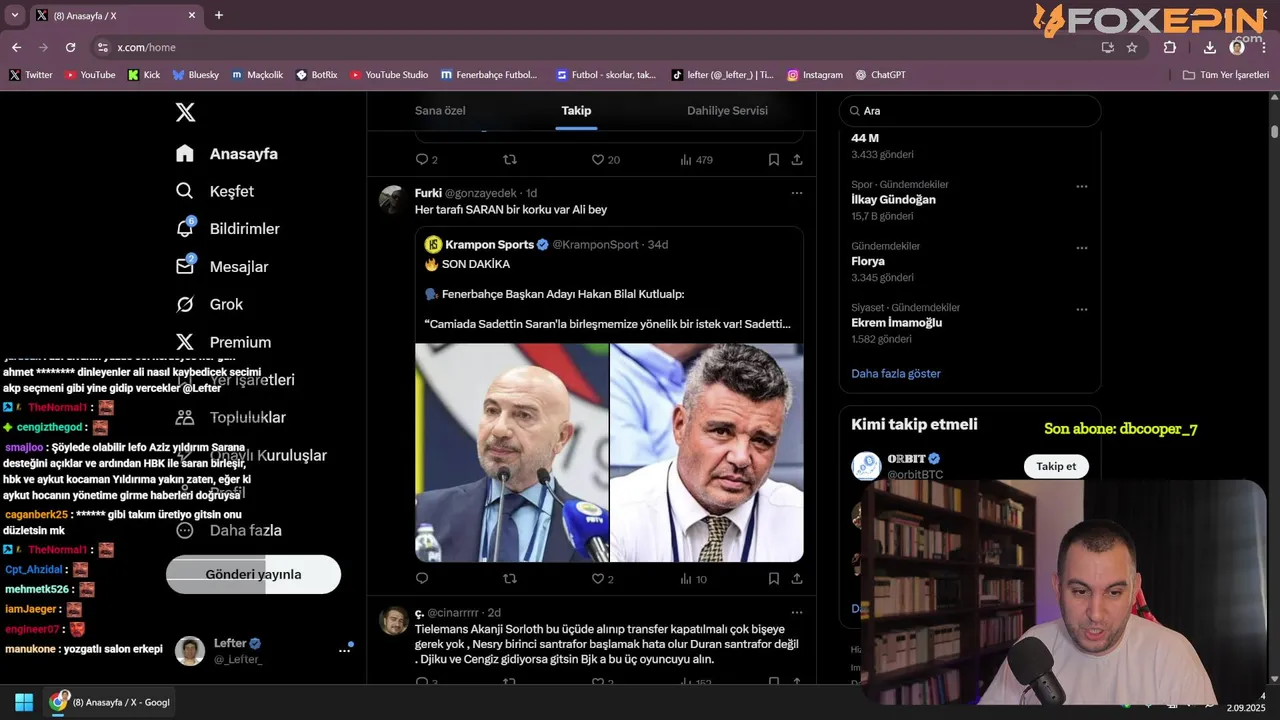The image size is (1280, 720).
Task: Open the tab search dropdown arrow
Action: click(x=14, y=15)
